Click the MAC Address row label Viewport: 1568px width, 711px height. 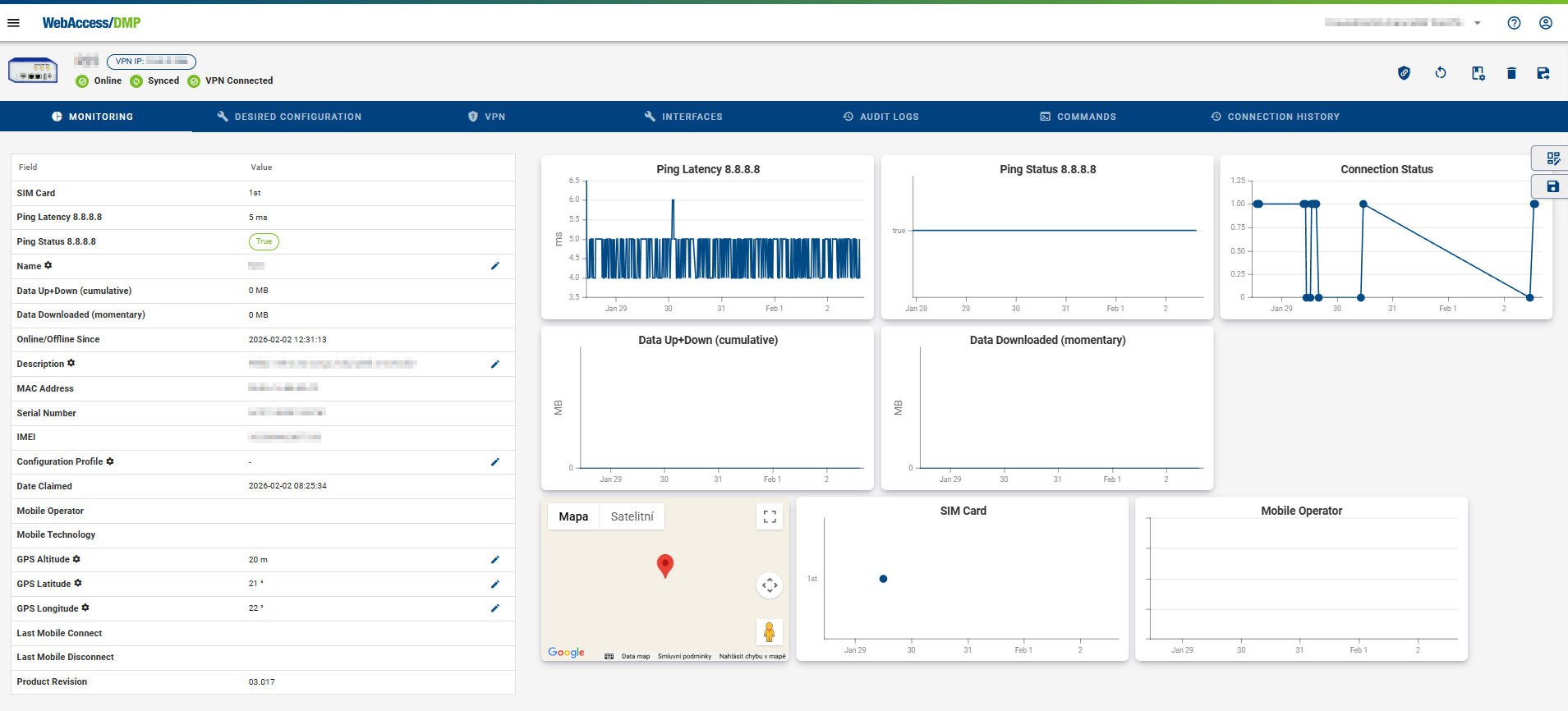(45, 388)
